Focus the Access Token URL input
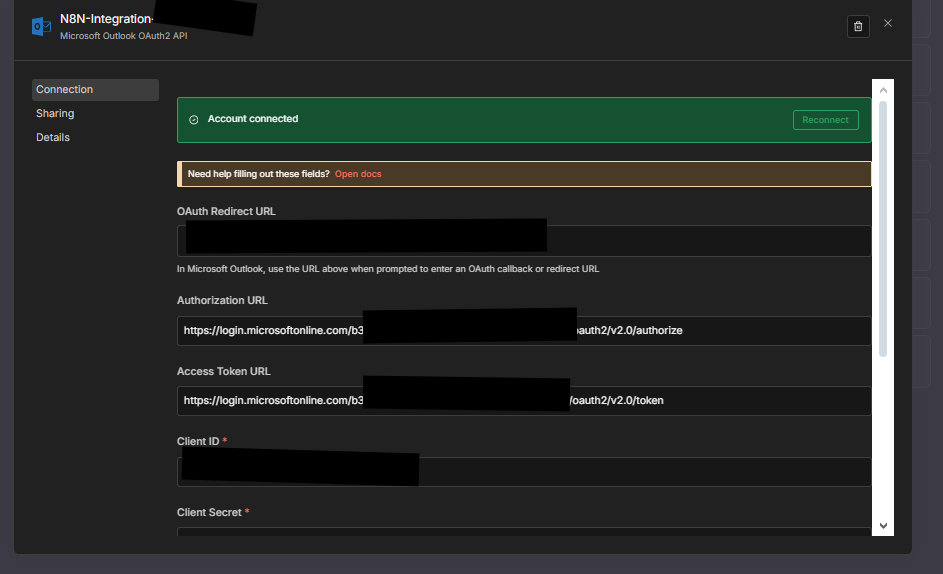The image size is (943, 574). 524,401
